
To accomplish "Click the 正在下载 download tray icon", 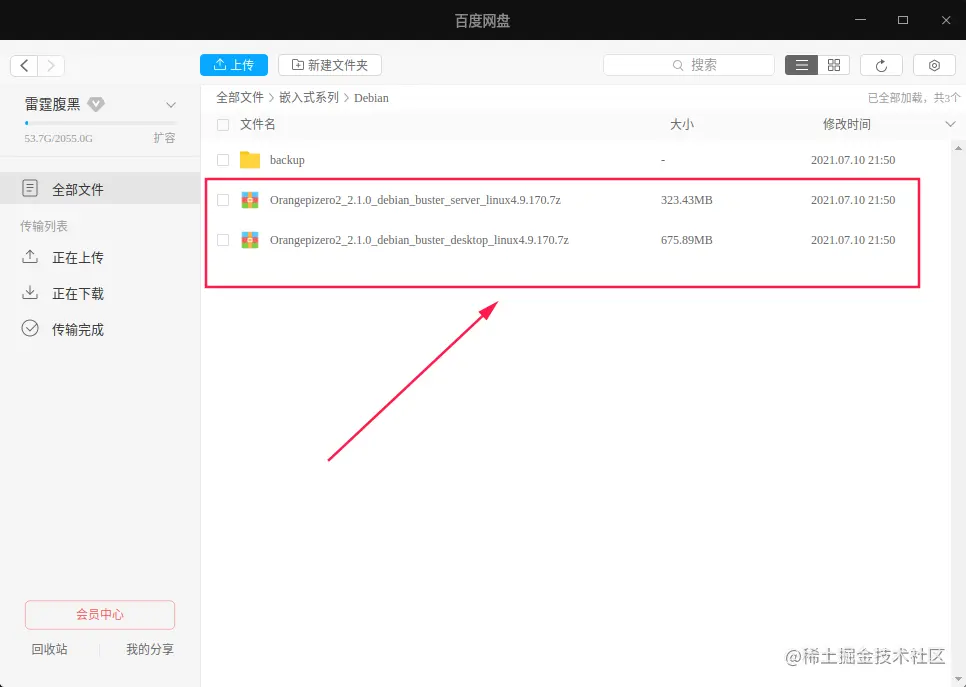I will click(x=30, y=293).
